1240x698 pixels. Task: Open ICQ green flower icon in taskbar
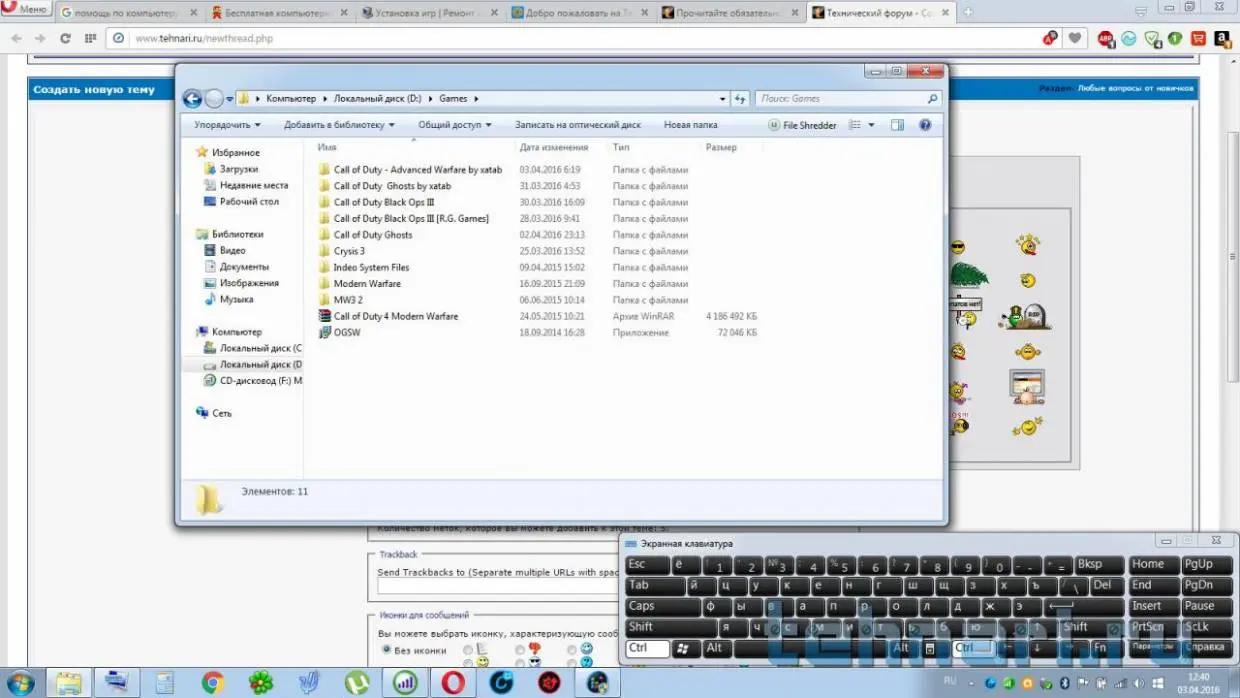[x=260, y=683]
